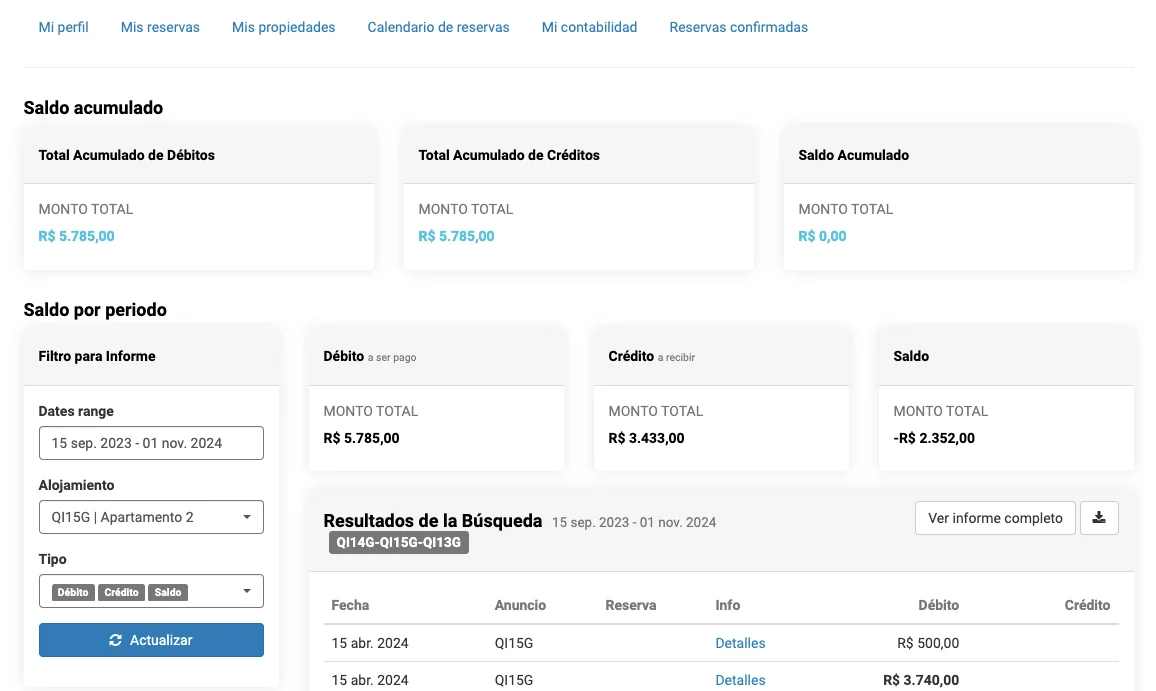Click the Anuncio column header
Screen dimensions: 1156x691
point(520,605)
